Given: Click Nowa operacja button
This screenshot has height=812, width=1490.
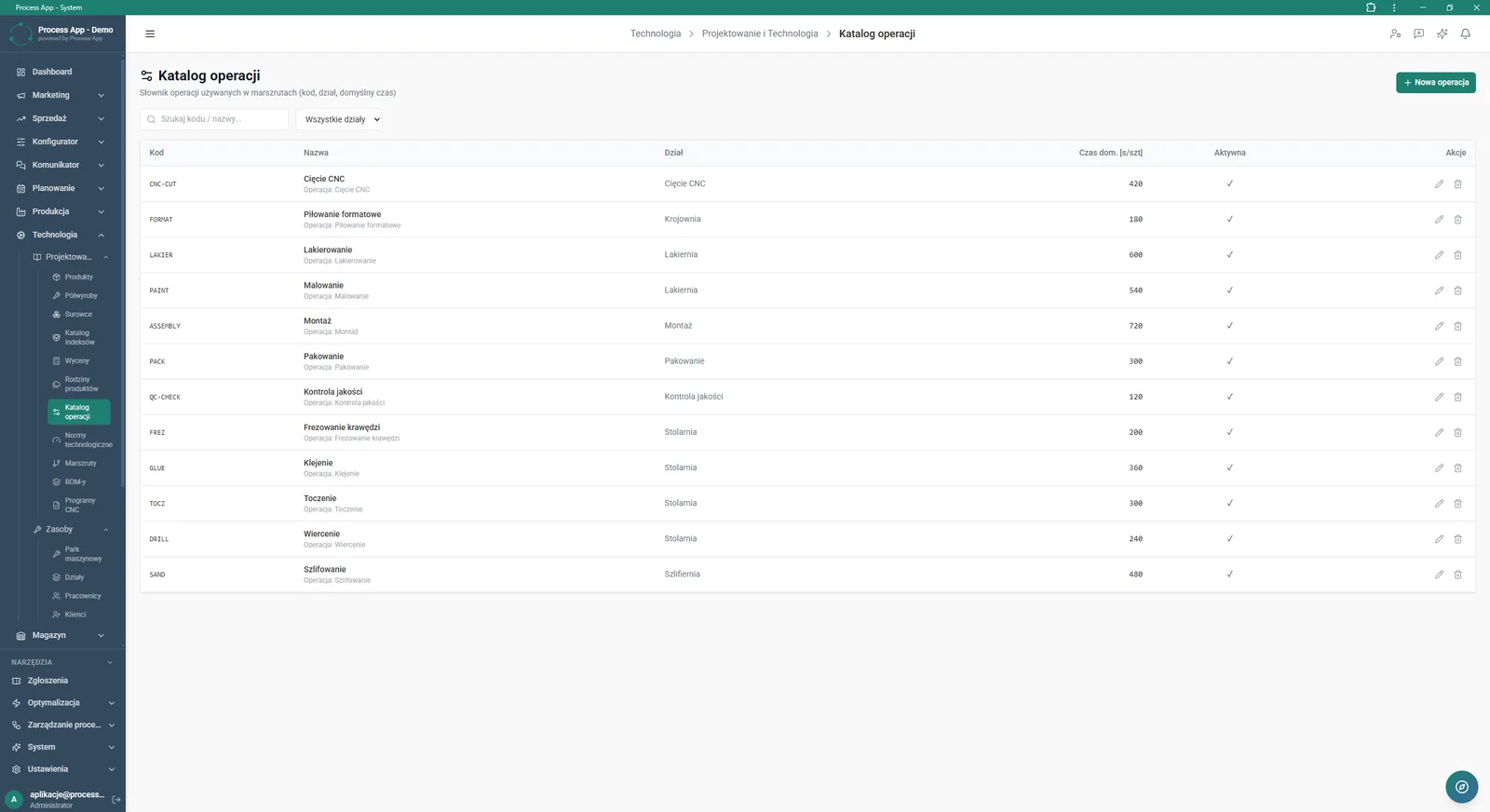Looking at the screenshot, I should point(1435,83).
